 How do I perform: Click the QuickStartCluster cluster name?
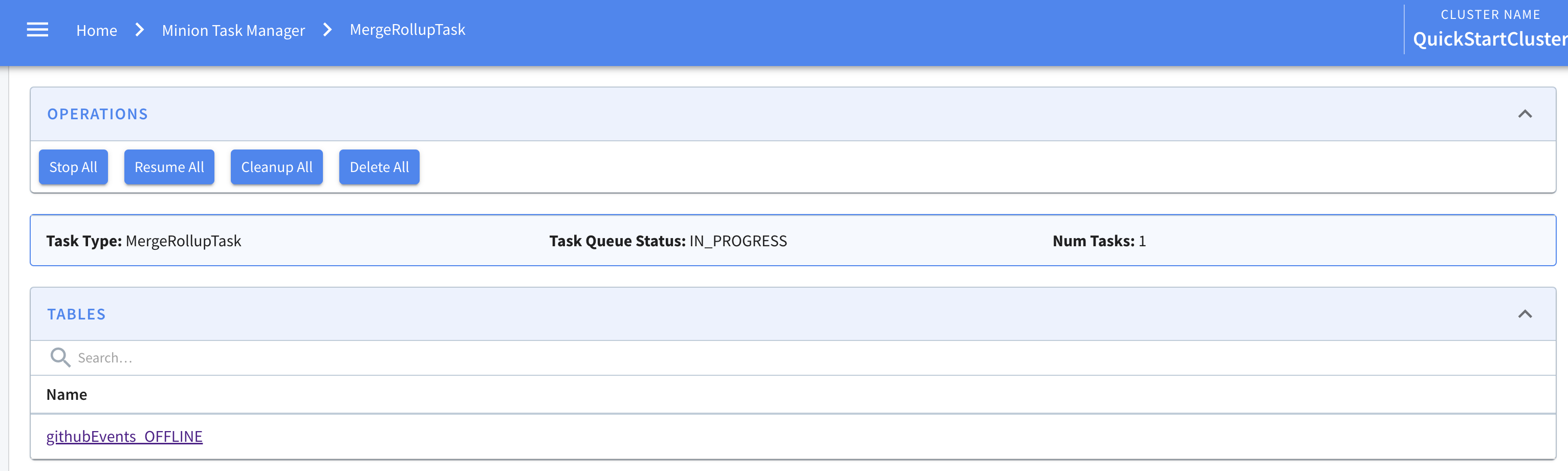click(x=1489, y=39)
